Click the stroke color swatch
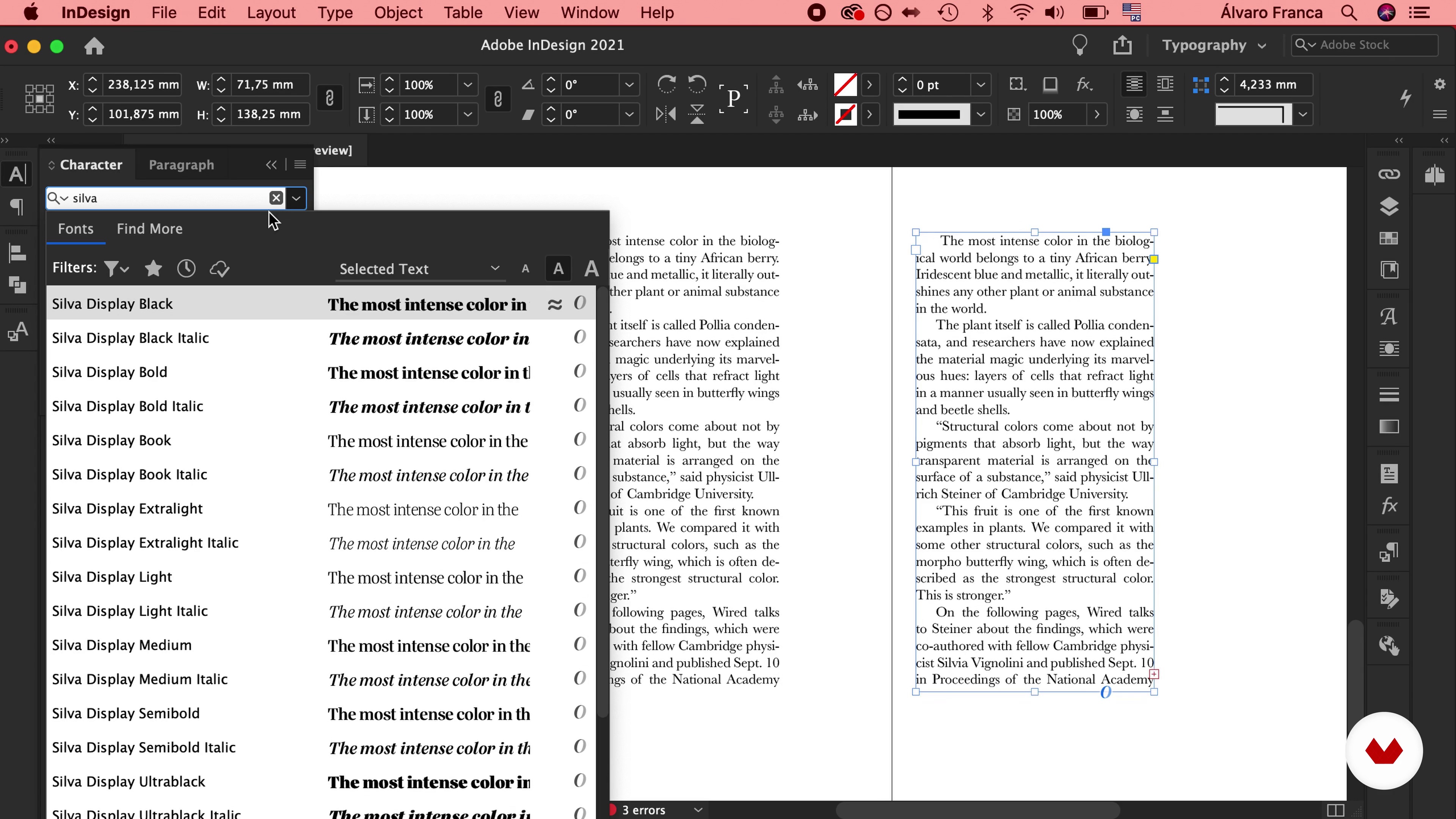Image resolution: width=1456 pixels, height=819 pixels. pos(846,114)
